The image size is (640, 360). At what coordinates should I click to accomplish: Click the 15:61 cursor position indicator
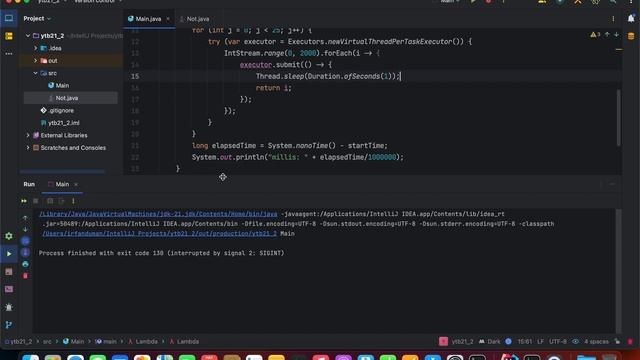(x=524, y=342)
